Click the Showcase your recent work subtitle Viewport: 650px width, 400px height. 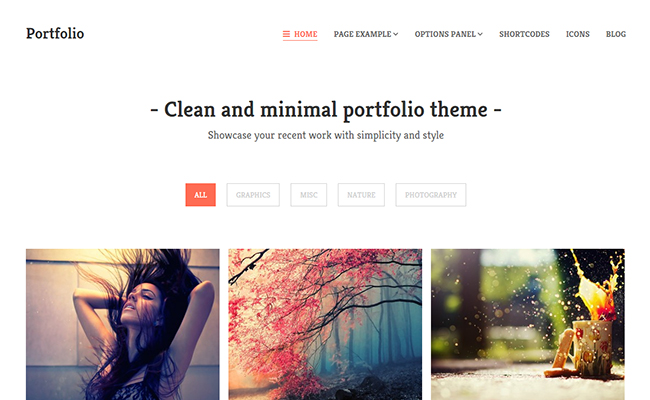point(326,136)
